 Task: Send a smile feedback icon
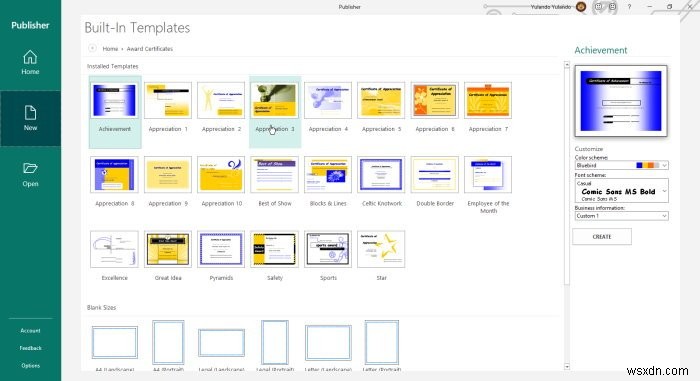coord(599,7)
